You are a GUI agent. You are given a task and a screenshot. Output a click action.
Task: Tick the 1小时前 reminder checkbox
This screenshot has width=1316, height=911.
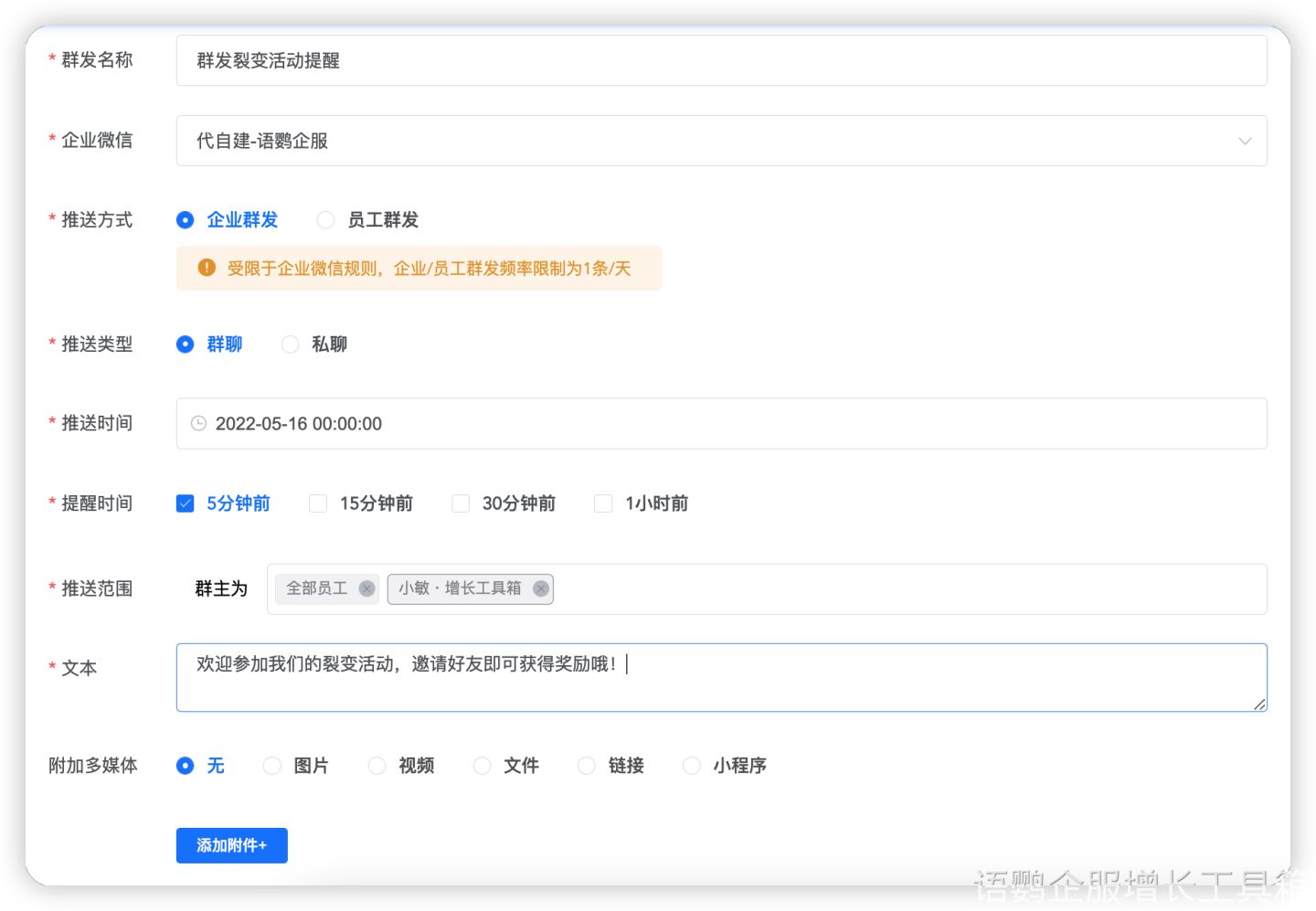tap(603, 503)
